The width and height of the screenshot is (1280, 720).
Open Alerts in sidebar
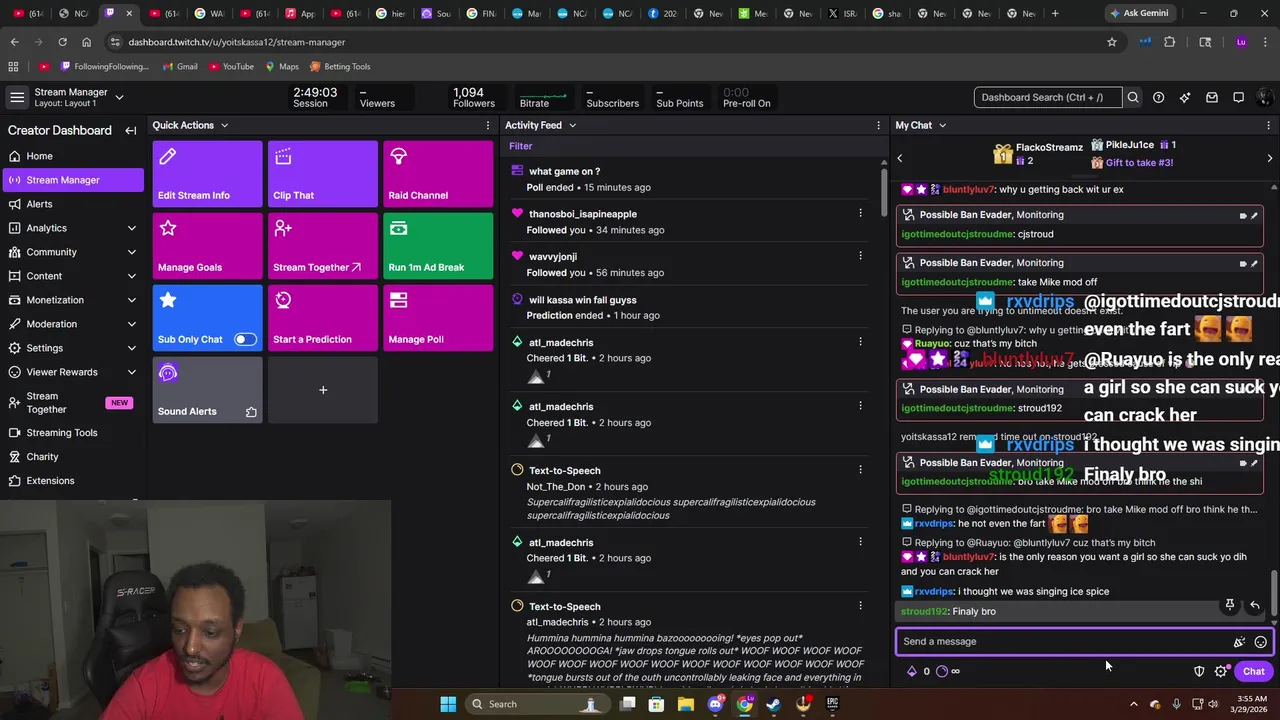pyautogui.click(x=72, y=204)
